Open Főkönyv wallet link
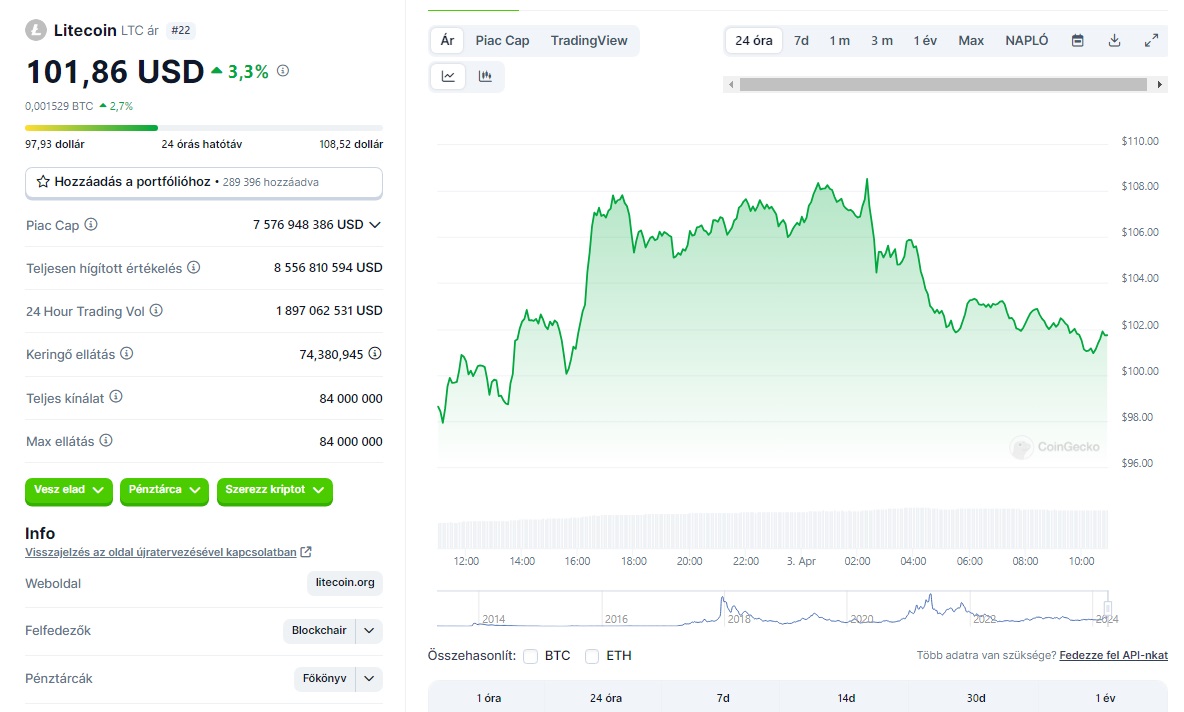 pos(325,679)
